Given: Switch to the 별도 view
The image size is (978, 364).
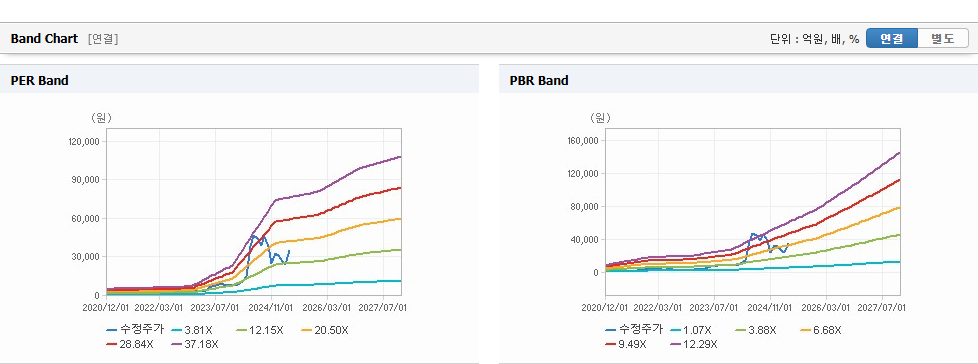Looking at the screenshot, I should 942,39.
